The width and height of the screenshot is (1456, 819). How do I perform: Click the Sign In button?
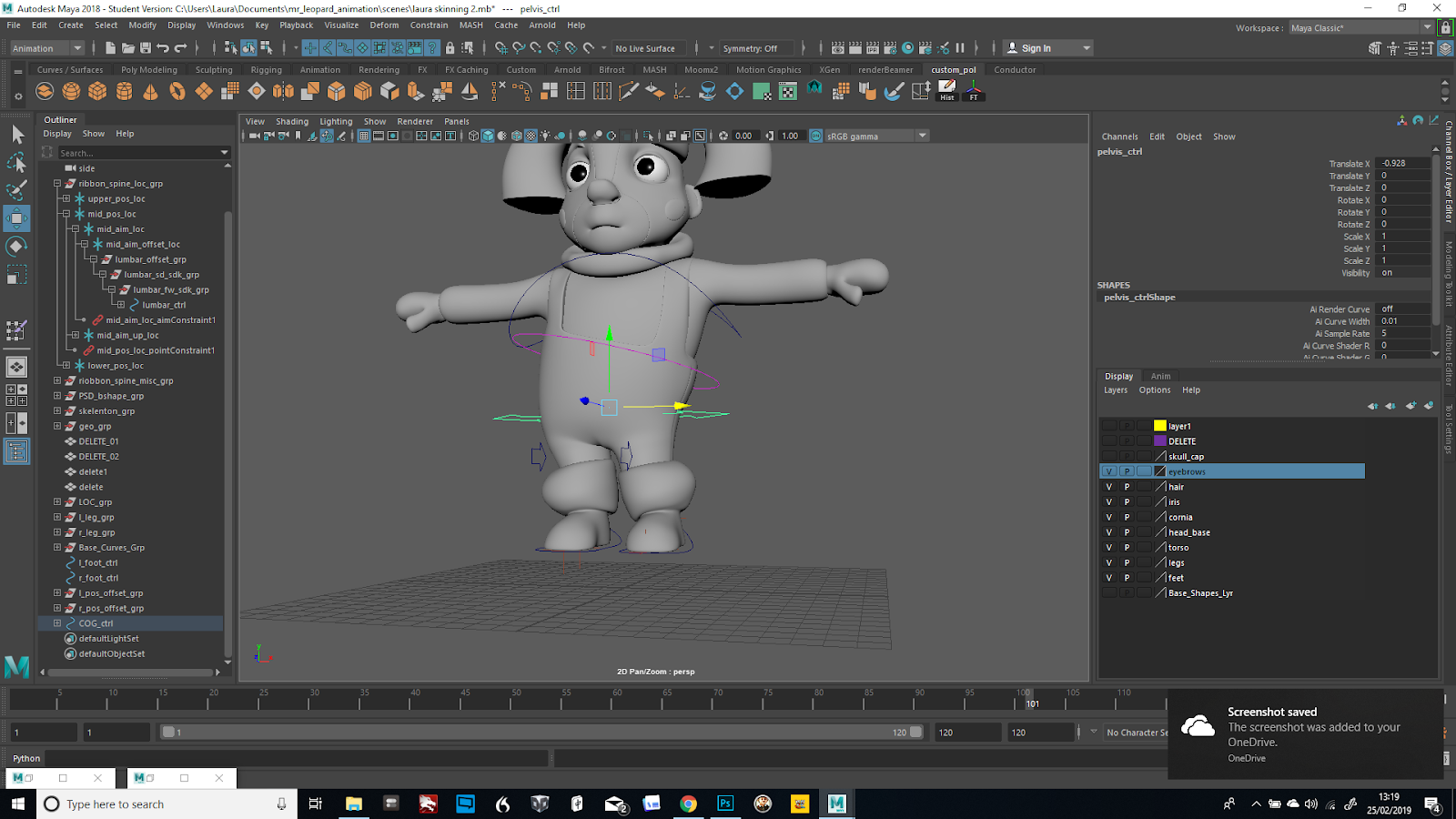[x=1047, y=48]
